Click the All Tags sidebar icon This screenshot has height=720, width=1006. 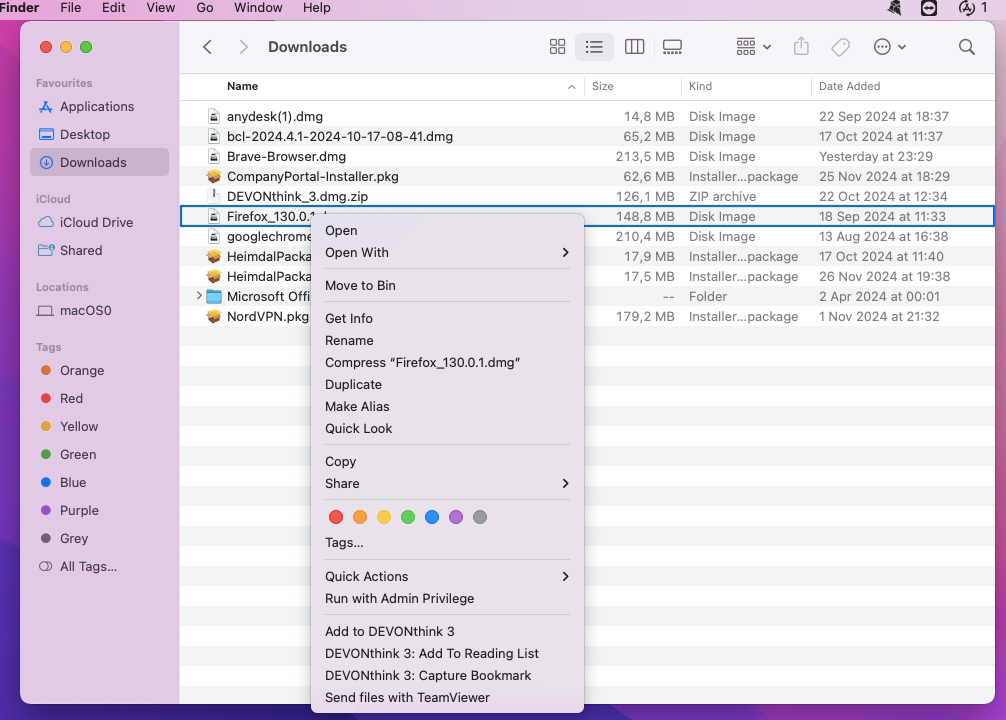(46, 567)
